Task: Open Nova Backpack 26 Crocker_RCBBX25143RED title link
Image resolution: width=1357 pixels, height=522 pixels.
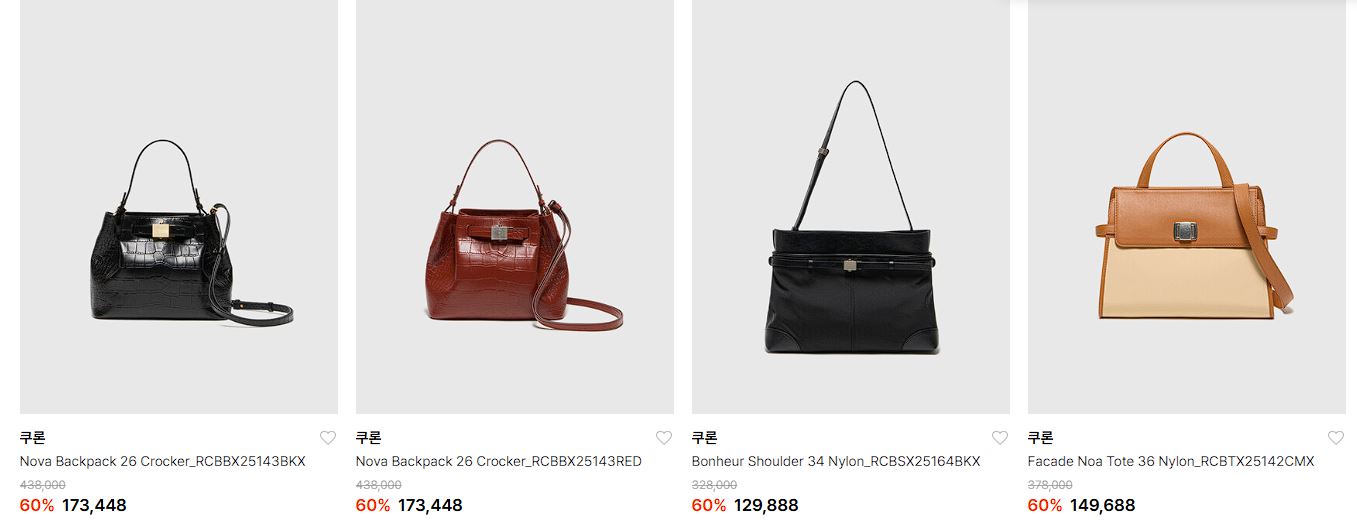Action: pos(499,462)
